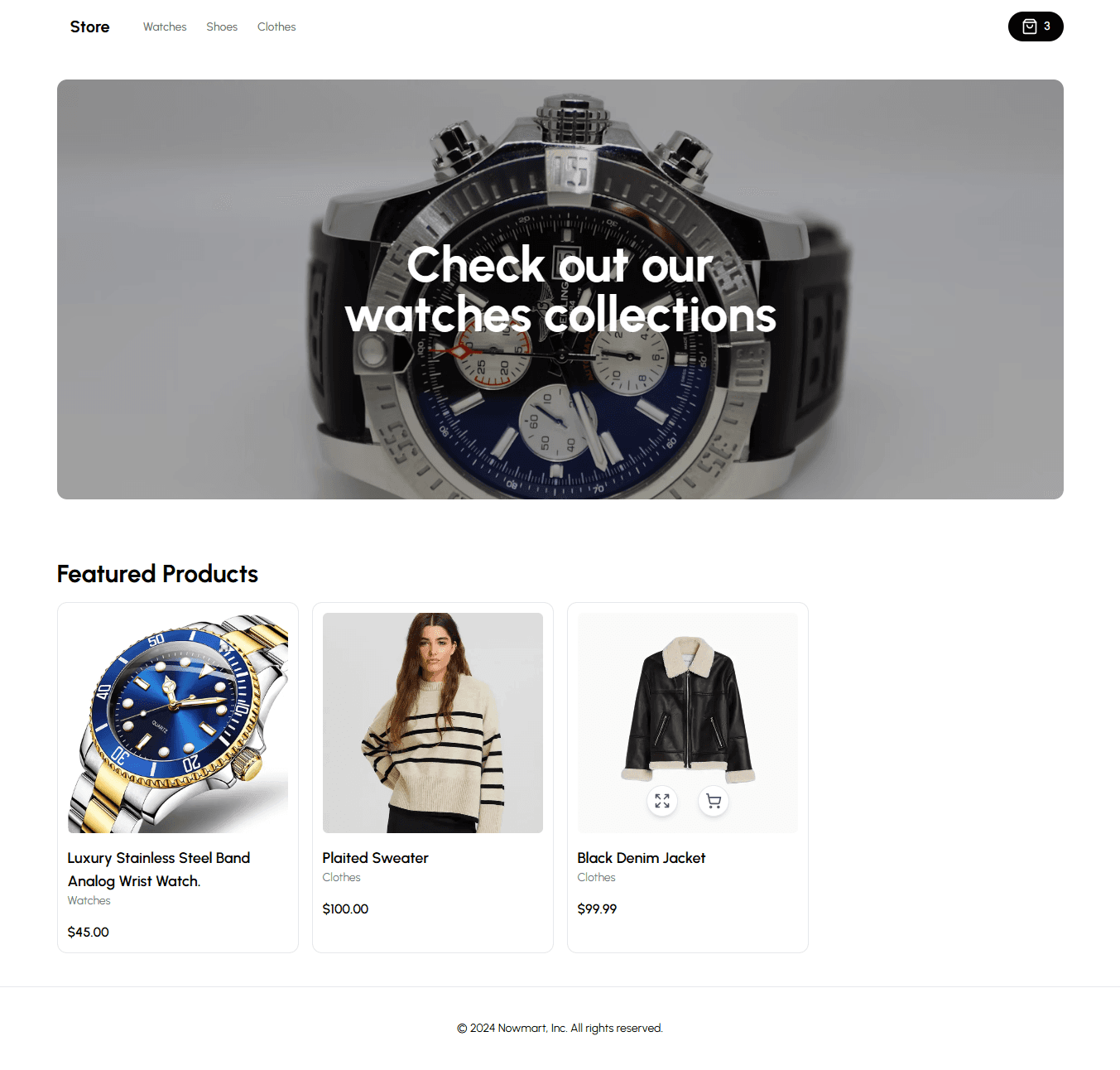Screen dimensions: 1120x1070
Task: Go to Store home logo
Action: [x=89, y=27]
